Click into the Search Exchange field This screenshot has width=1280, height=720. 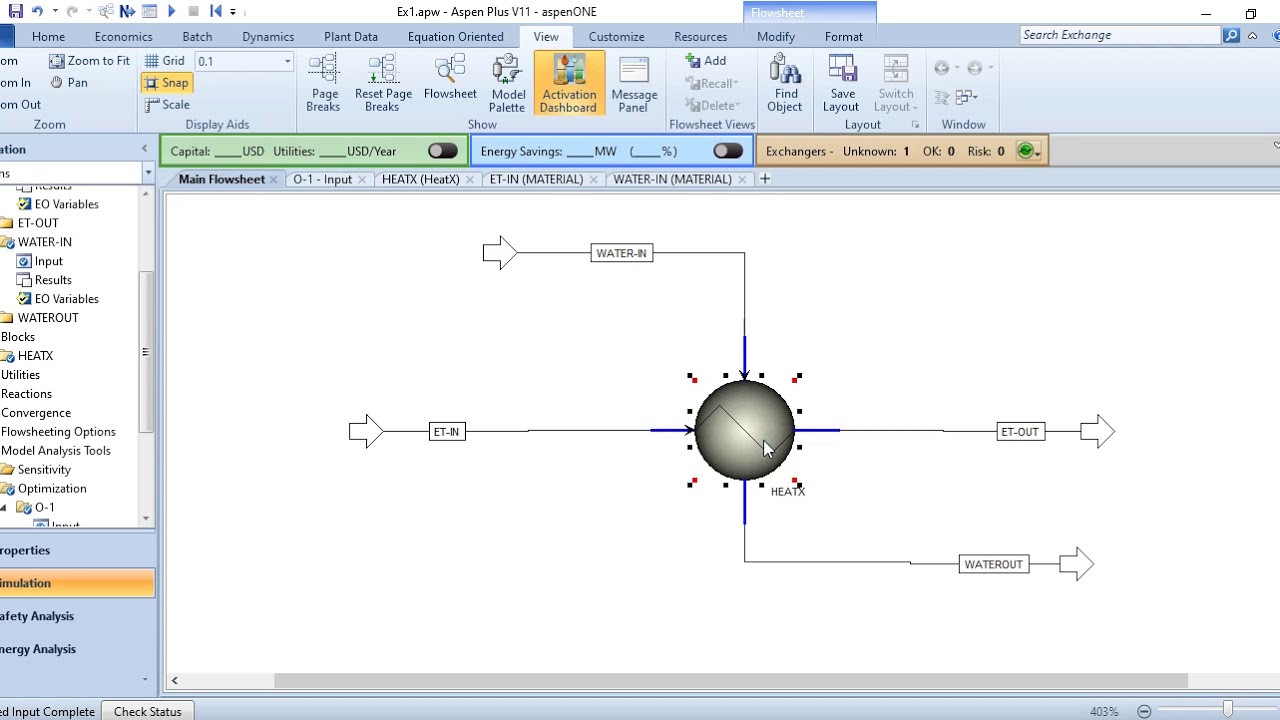click(1120, 35)
